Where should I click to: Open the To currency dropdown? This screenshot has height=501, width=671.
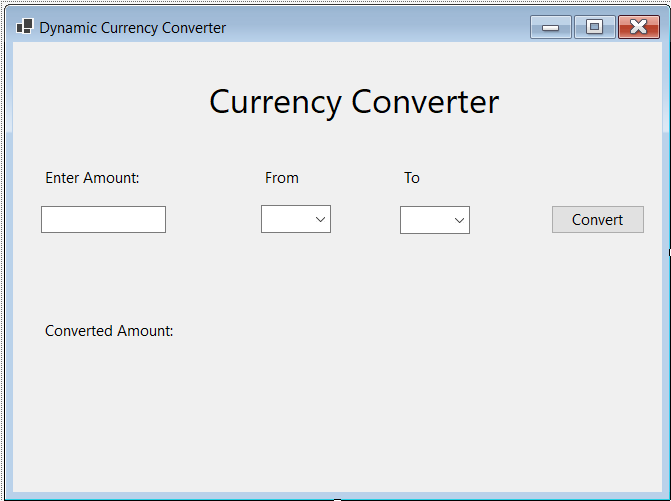coord(435,220)
